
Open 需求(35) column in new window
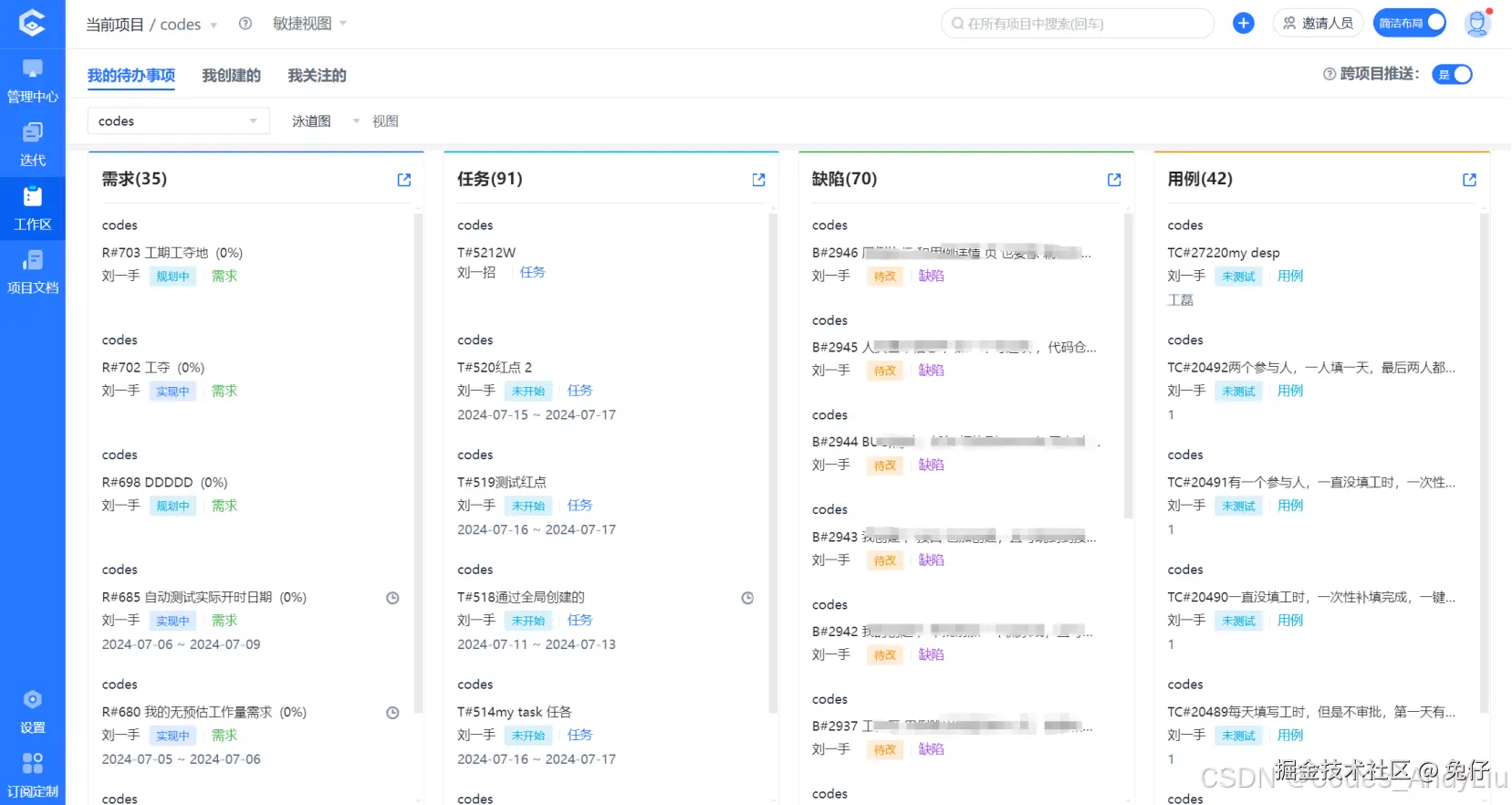tap(404, 180)
